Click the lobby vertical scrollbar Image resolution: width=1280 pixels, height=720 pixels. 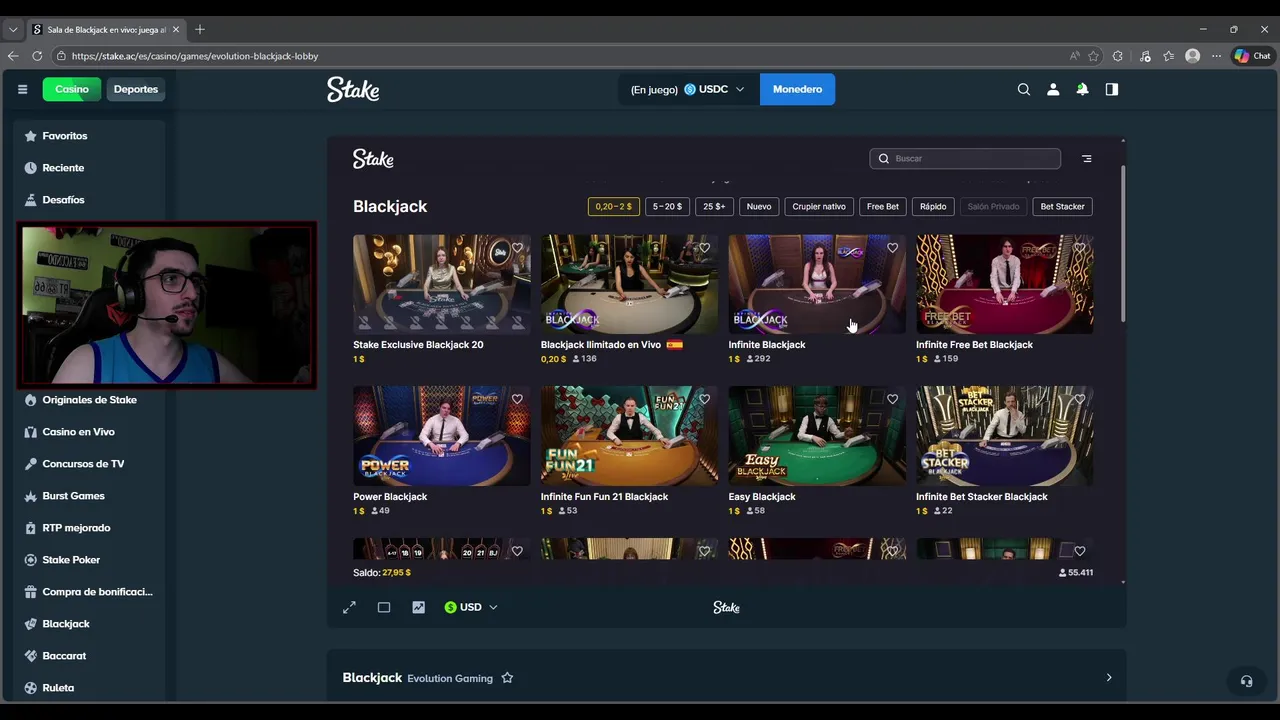[x=1123, y=243]
